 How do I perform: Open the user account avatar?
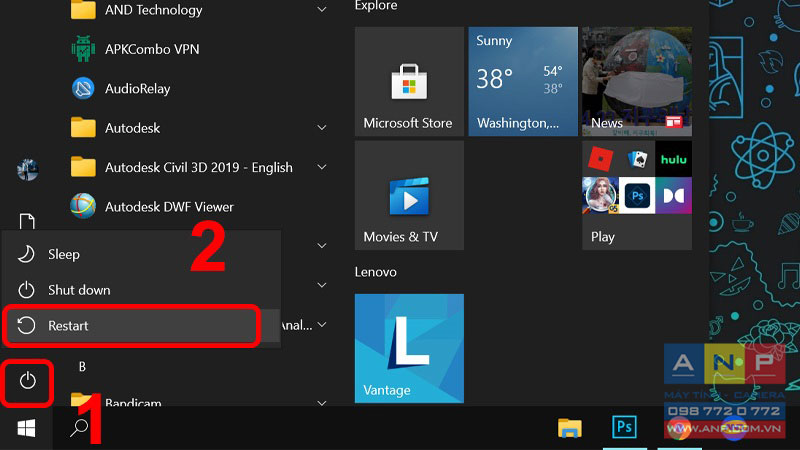(28, 170)
